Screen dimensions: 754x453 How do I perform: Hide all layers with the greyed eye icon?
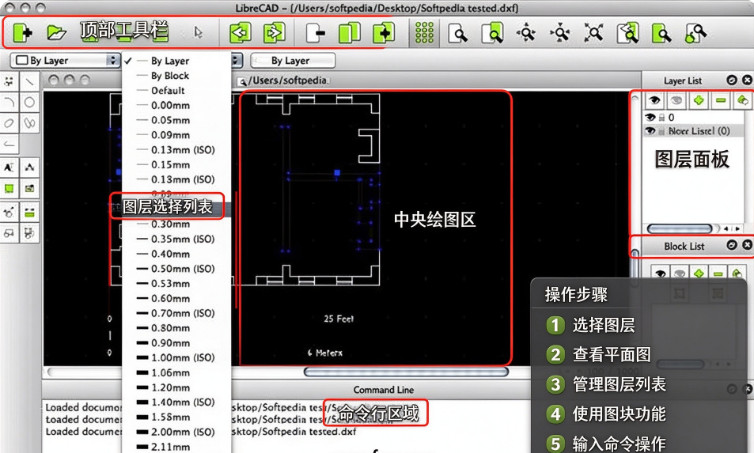pyautogui.click(x=676, y=100)
